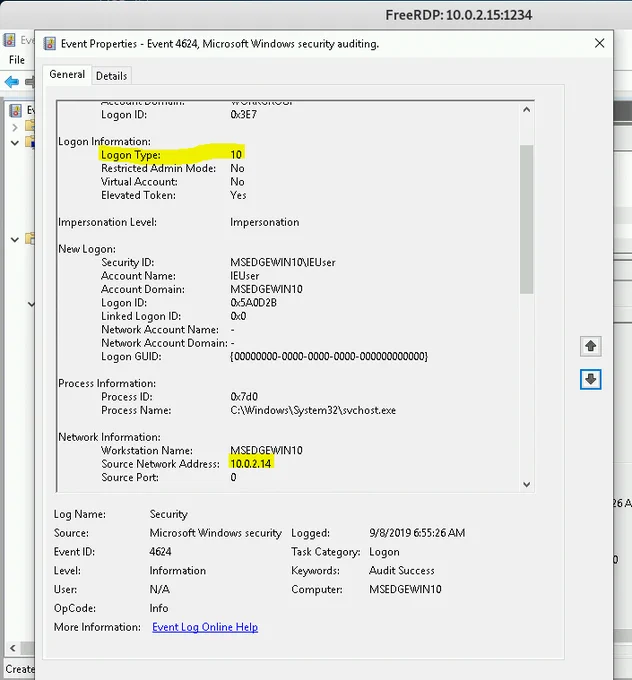The width and height of the screenshot is (632, 680).
Task: Click the Event Viewer window title icon
Action: click(10, 40)
